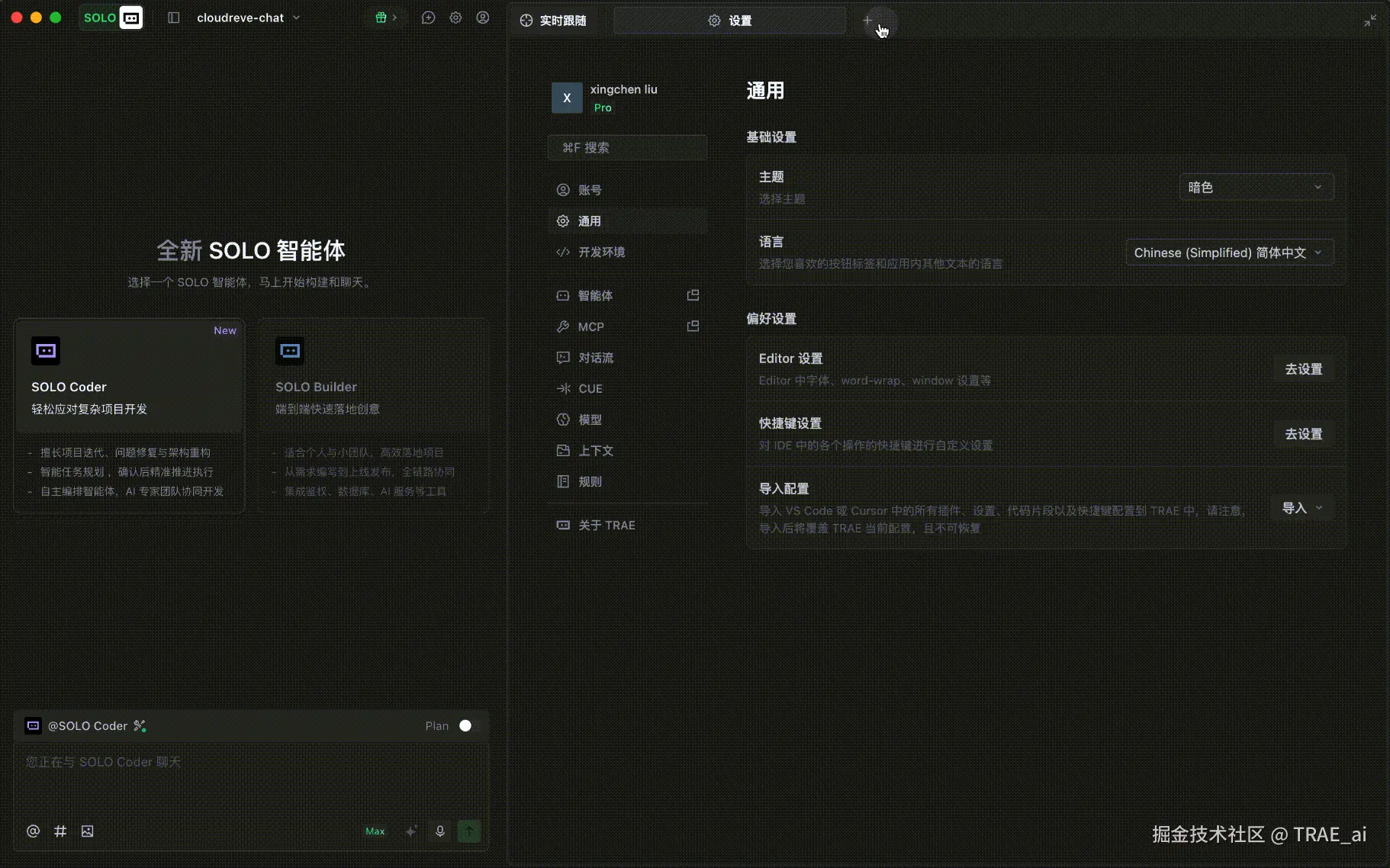
Task: Click 去设置 for Editor 设置
Action: [1303, 369]
